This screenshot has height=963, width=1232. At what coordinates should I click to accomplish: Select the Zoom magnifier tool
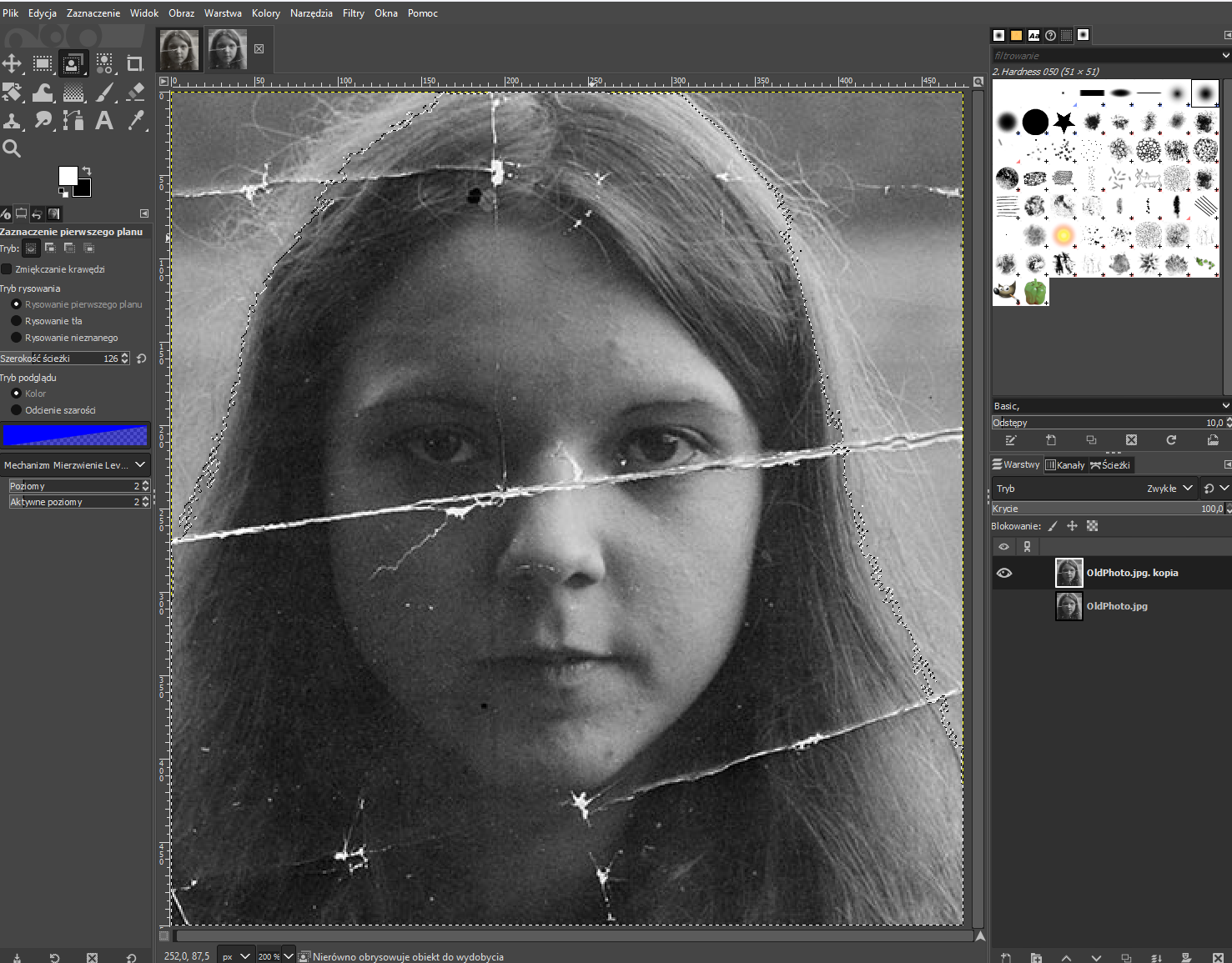(x=12, y=149)
